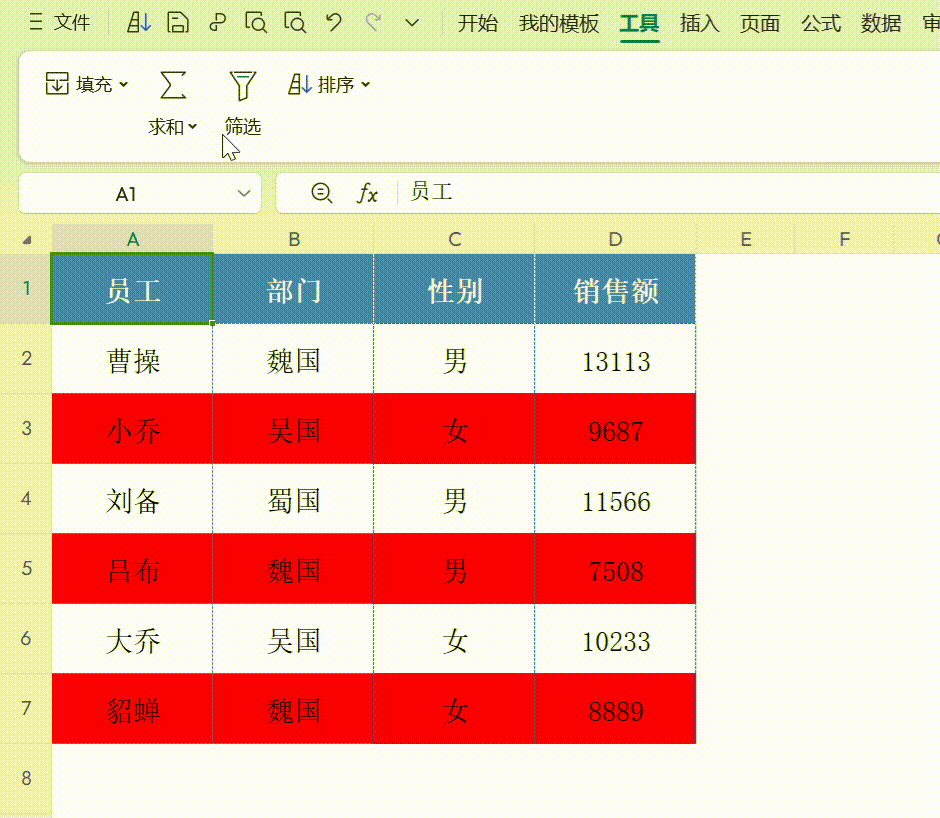The width and height of the screenshot is (940, 818).
Task: Select cell containing 蜀国
Action: [294, 499]
